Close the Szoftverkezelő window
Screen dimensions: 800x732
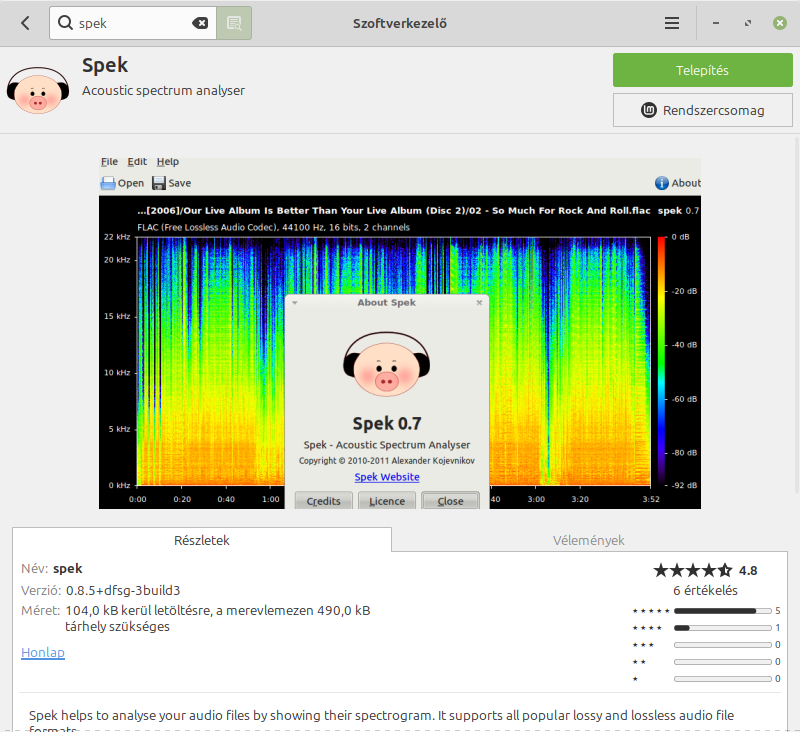point(779,23)
